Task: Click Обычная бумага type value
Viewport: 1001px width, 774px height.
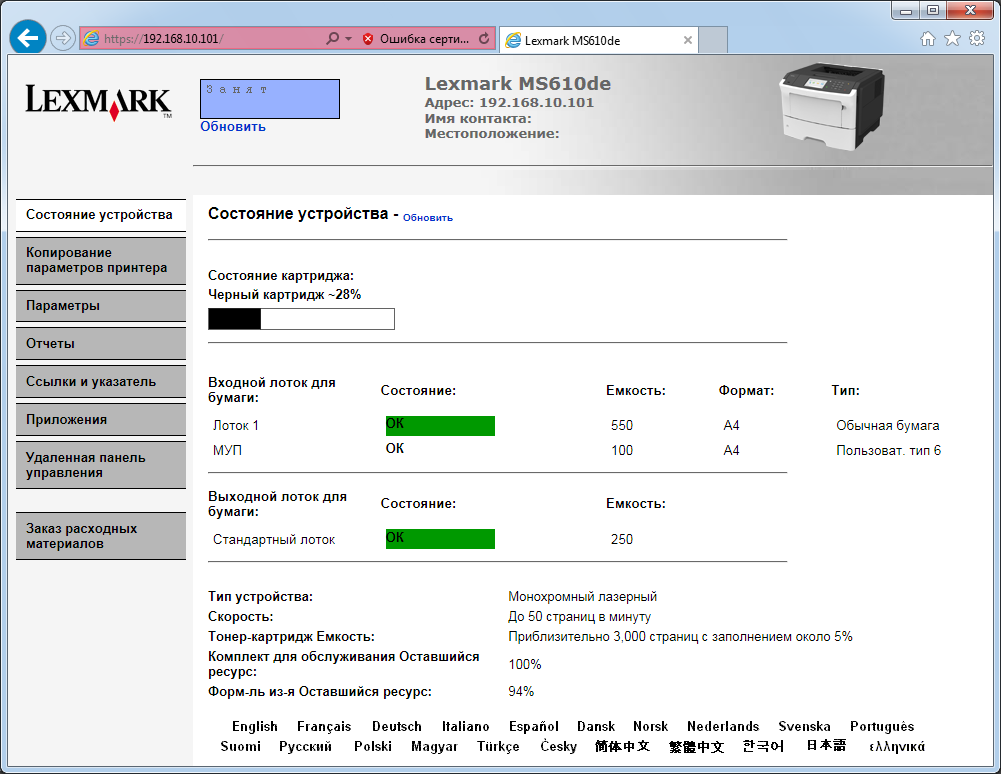Action: [x=888, y=425]
